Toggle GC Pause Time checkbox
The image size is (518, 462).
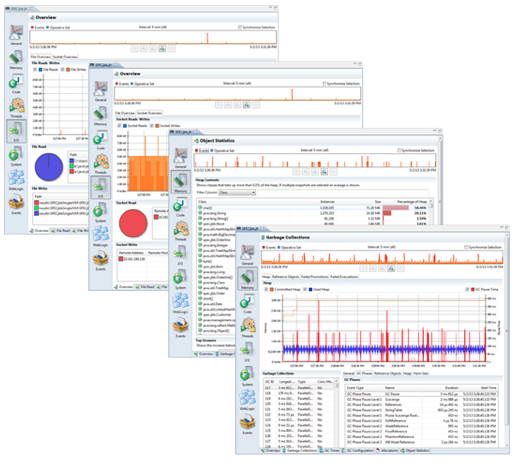[467, 289]
